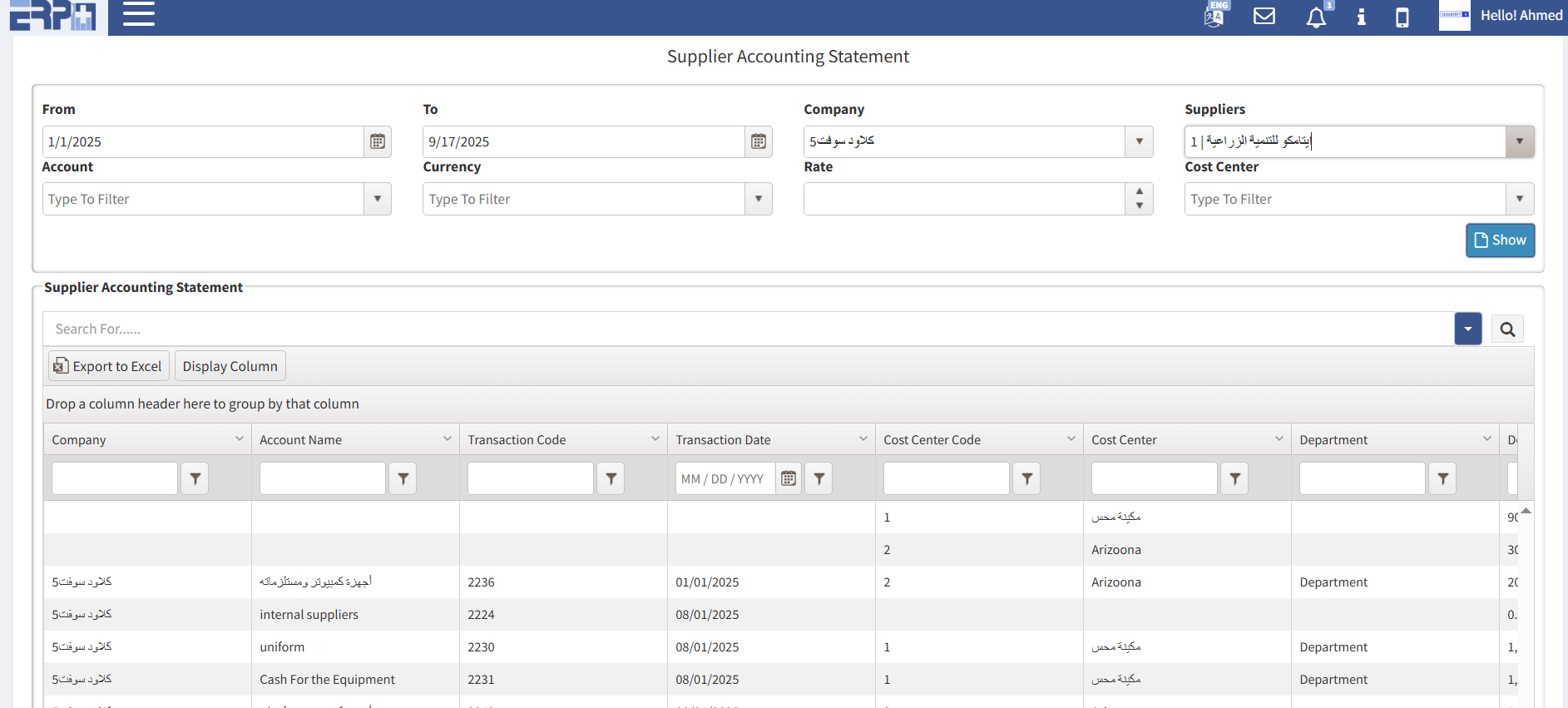Viewport: 1568px width, 708px height.
Task: Click the magnifier search button
Action: coord(1507,329)
